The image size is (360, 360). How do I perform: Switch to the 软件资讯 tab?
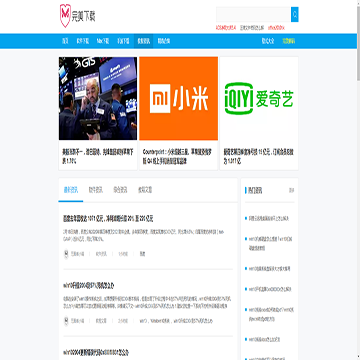pos(96,190)
